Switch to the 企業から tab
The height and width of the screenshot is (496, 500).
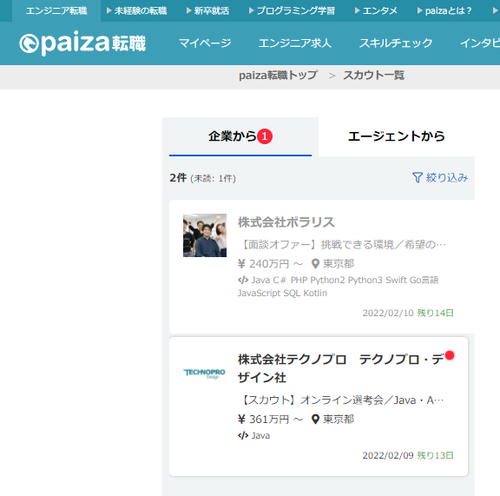coord(240,137)
